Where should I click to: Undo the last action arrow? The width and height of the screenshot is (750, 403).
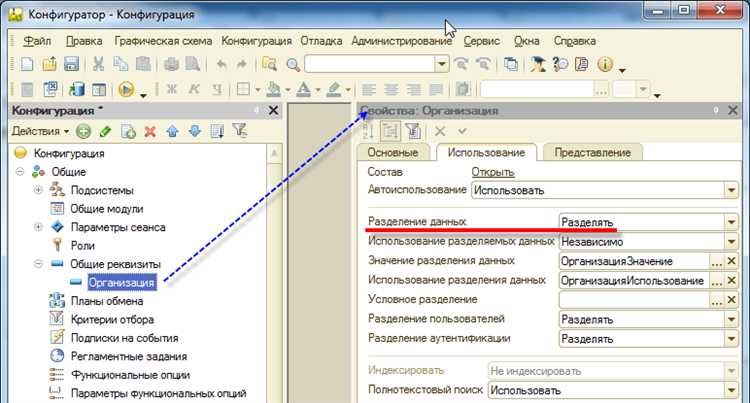coord(221,64)
